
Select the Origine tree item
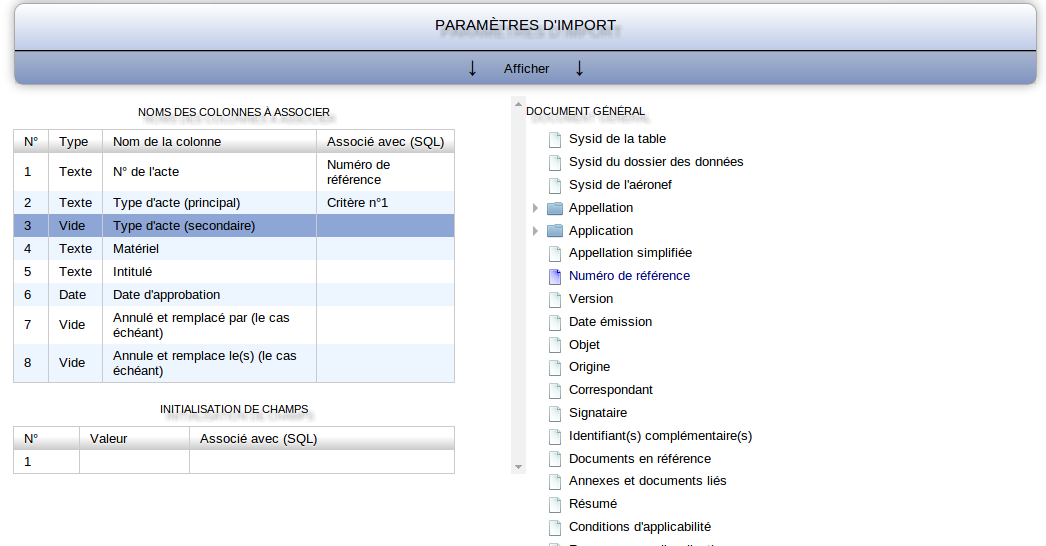(x=589, y=367)
